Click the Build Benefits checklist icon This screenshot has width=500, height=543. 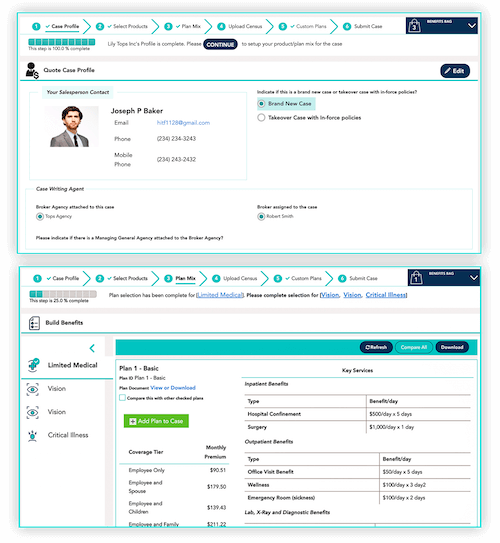34,323
